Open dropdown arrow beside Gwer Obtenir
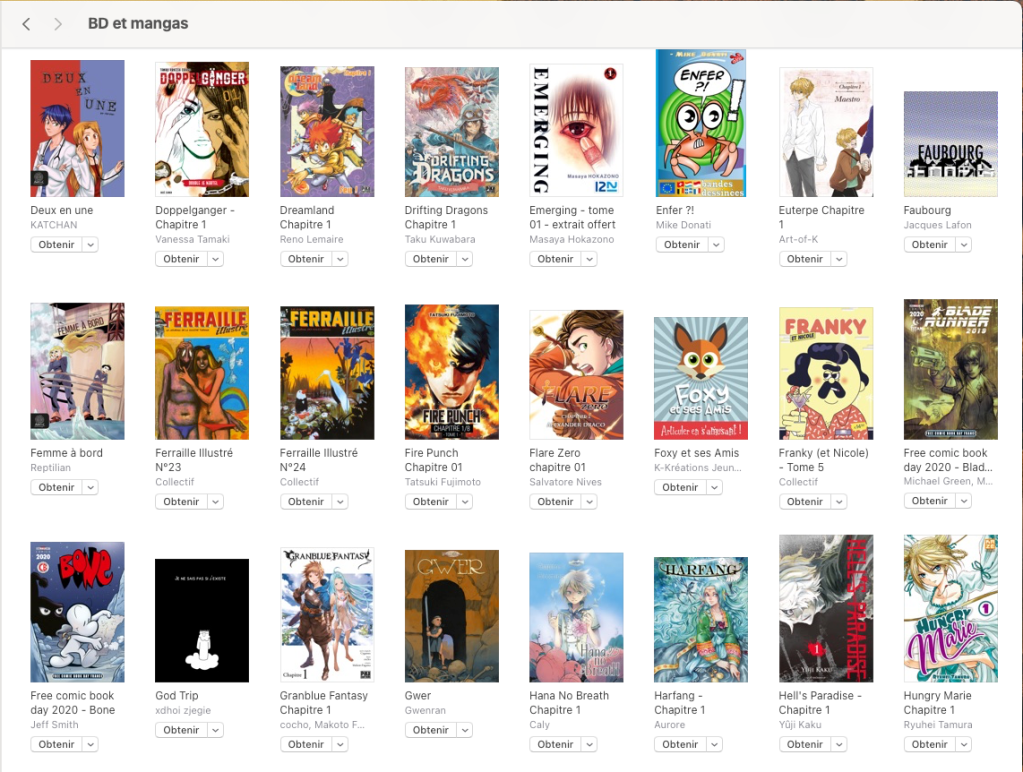The image size is (1023, 772). tap(465, 730)
